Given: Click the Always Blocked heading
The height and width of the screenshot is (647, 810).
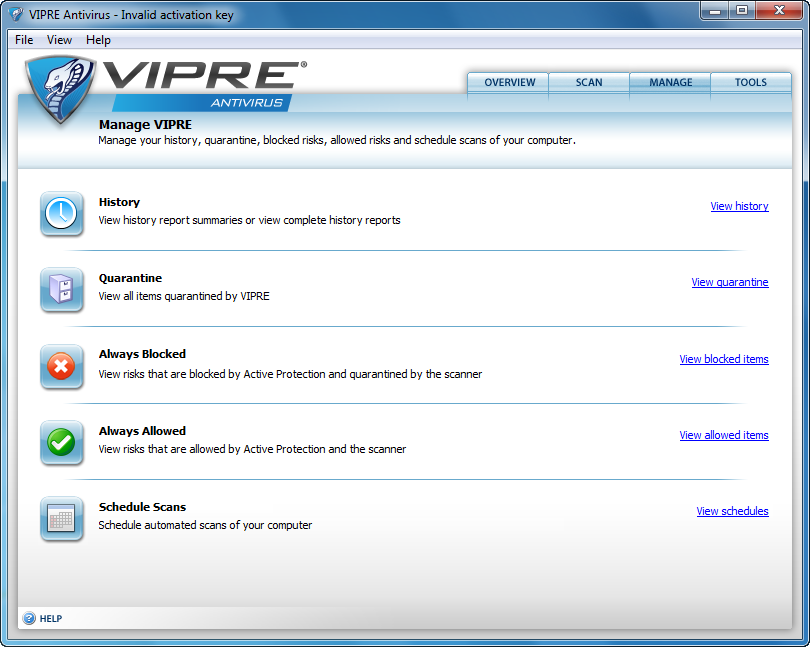Looking at the screenshot, I should 142,354.
